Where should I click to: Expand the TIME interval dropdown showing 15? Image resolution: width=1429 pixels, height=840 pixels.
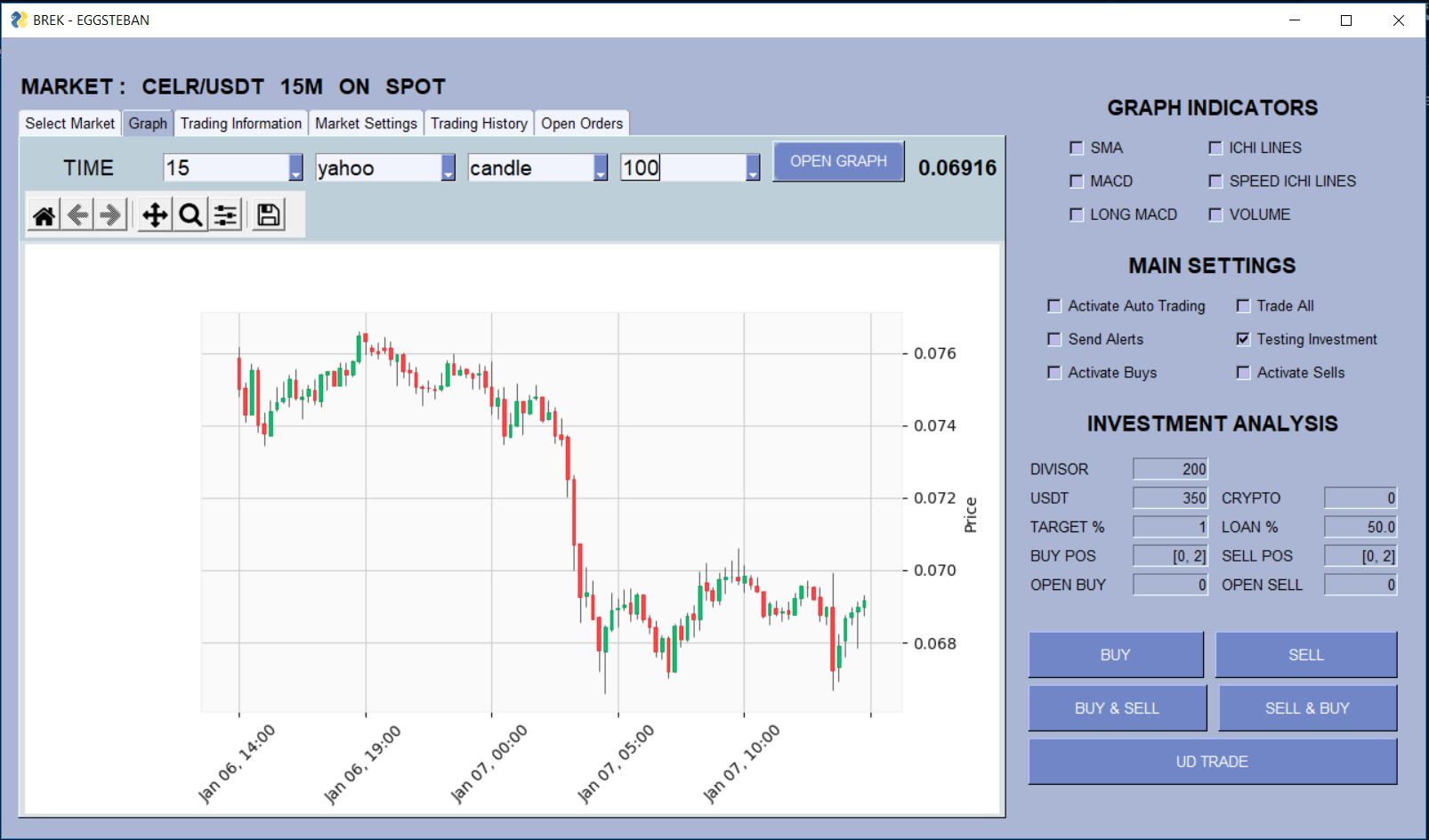(295, 167)
